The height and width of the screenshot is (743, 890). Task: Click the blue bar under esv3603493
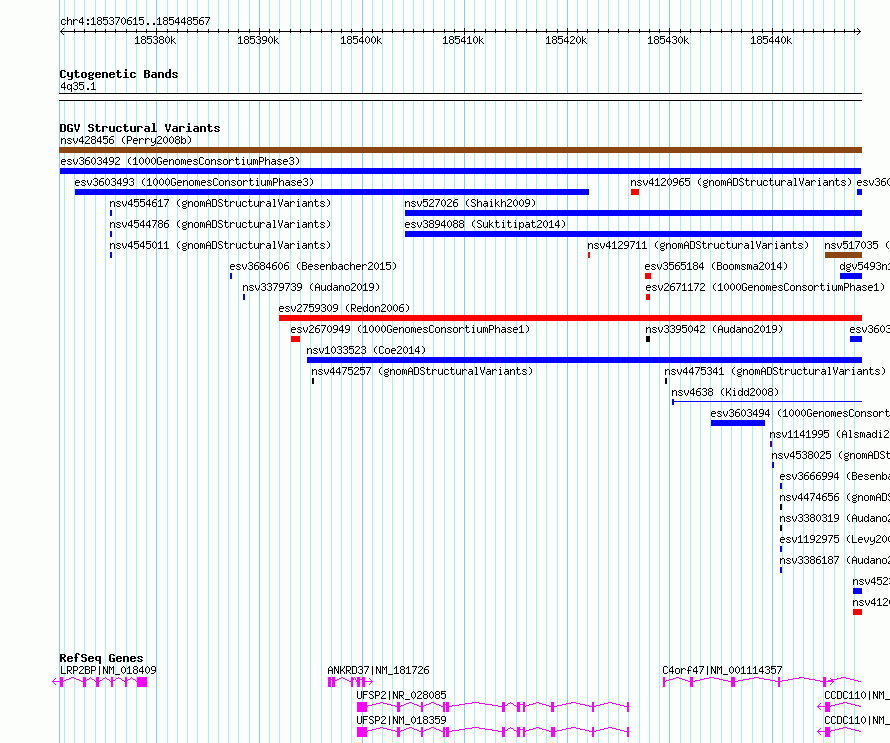coord(332,192)
